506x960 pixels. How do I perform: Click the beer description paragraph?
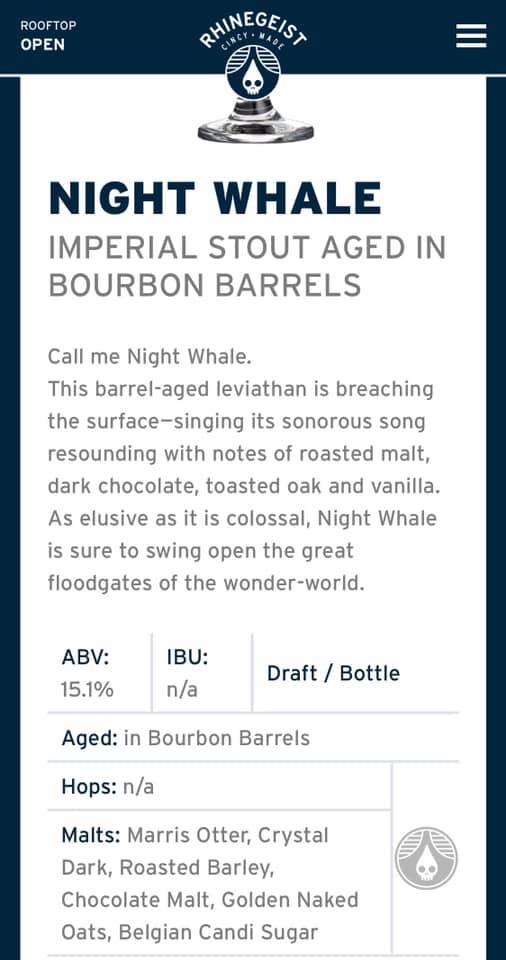pos(243,470)
